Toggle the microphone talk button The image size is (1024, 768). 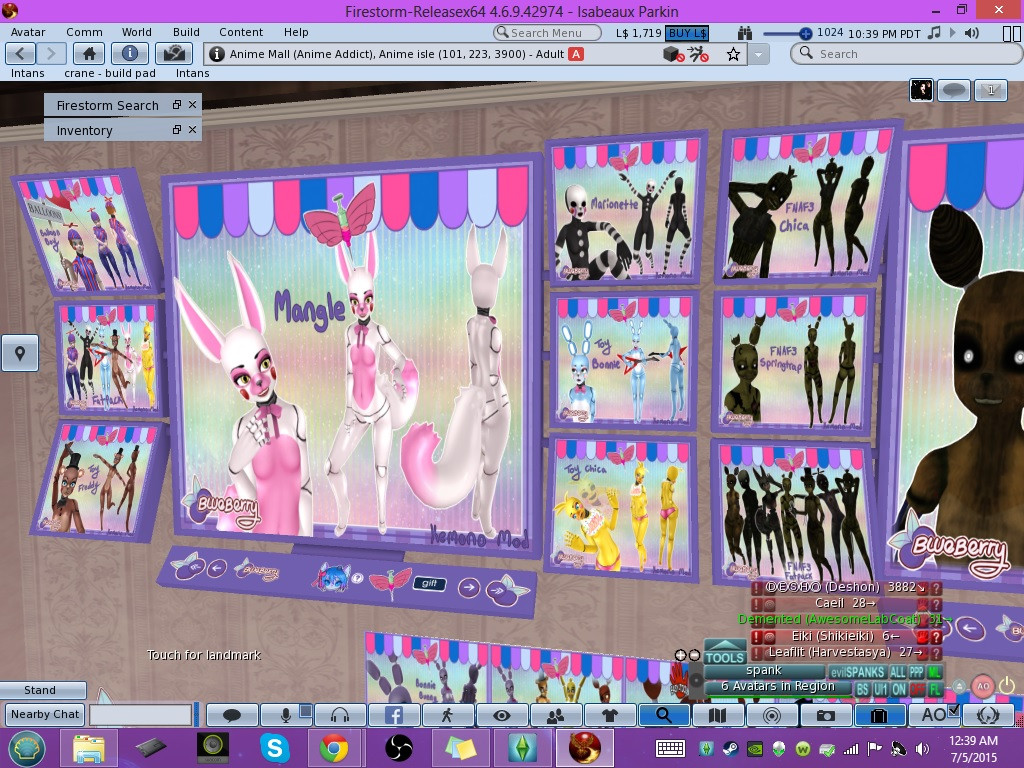(286, 715)
